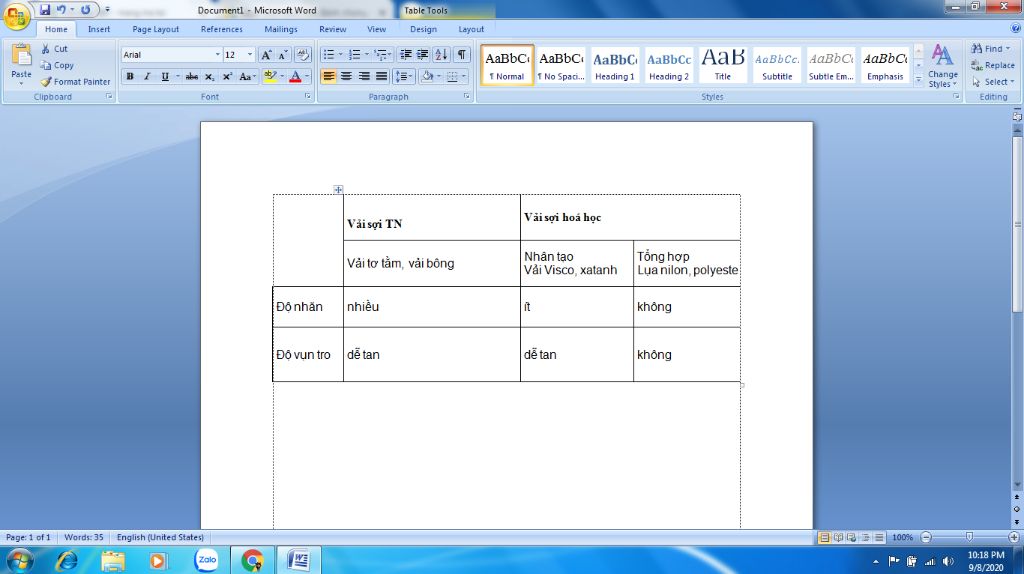This screenshot has height=574, width=1024.
Task: Align text left
Action: (x=328, y=76)
